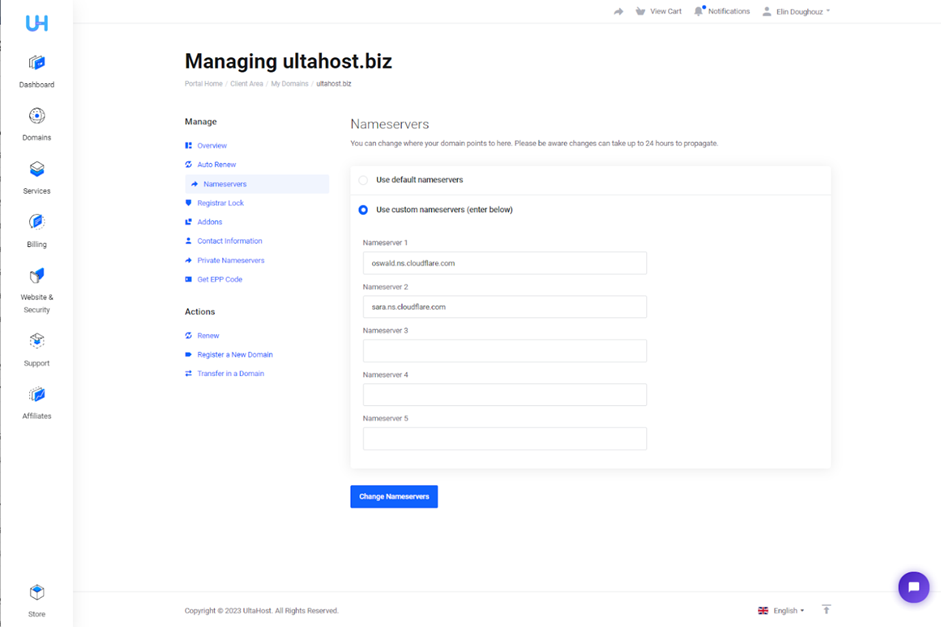Image resolution: width=941 pixels, height=627 pixels.
Task: Open Private Nameservers in the Manage menu
Action: (x=231, y=260)
